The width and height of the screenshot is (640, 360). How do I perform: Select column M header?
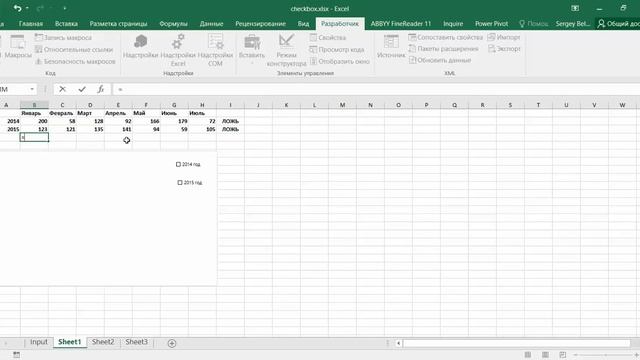[x=342, y=105]
